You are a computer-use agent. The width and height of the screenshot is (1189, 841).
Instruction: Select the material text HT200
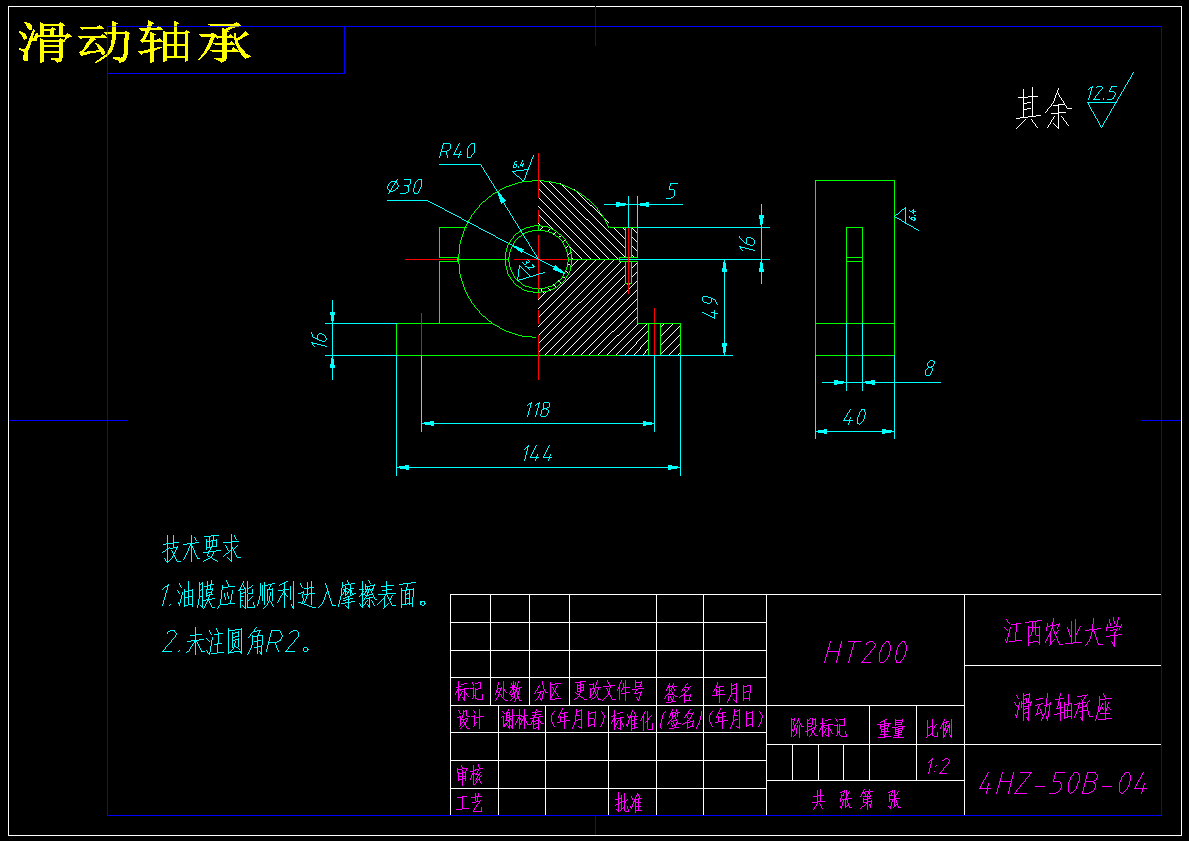(865, 652)
